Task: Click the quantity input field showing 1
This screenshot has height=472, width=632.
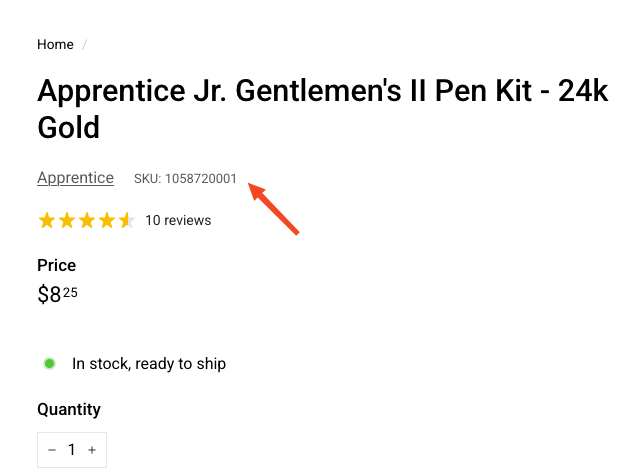Action: click(x=72, y=450)
